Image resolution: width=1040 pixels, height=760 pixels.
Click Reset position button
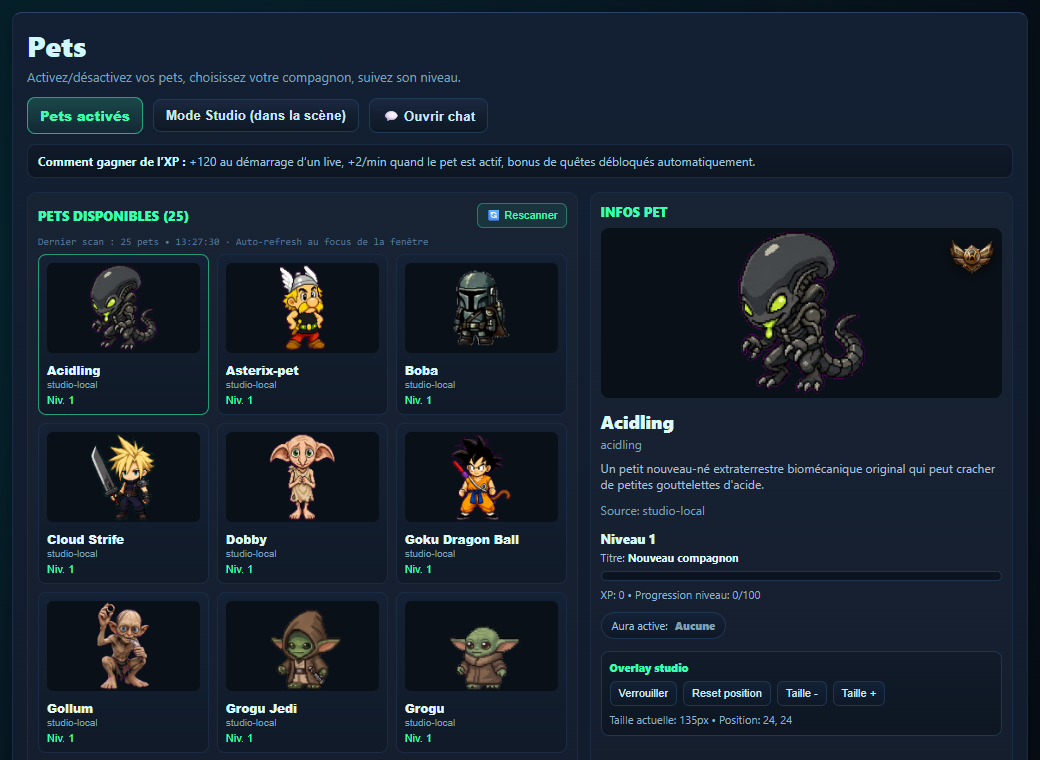point(727,693)
